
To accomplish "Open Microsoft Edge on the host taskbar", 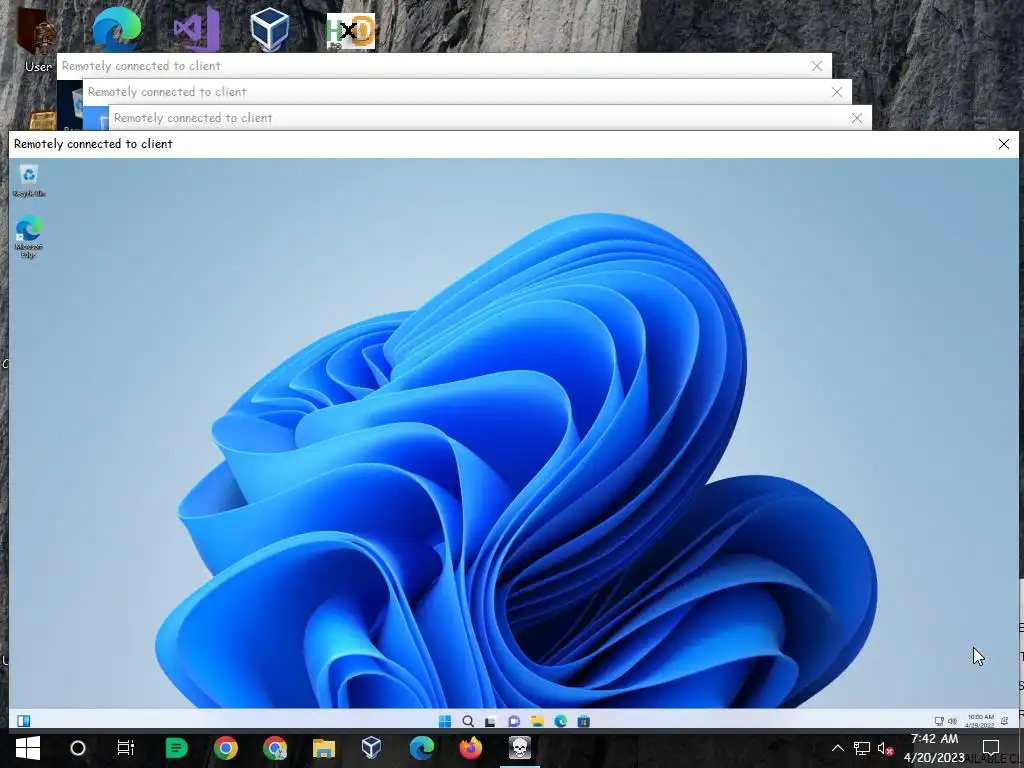I will (422, 748).
